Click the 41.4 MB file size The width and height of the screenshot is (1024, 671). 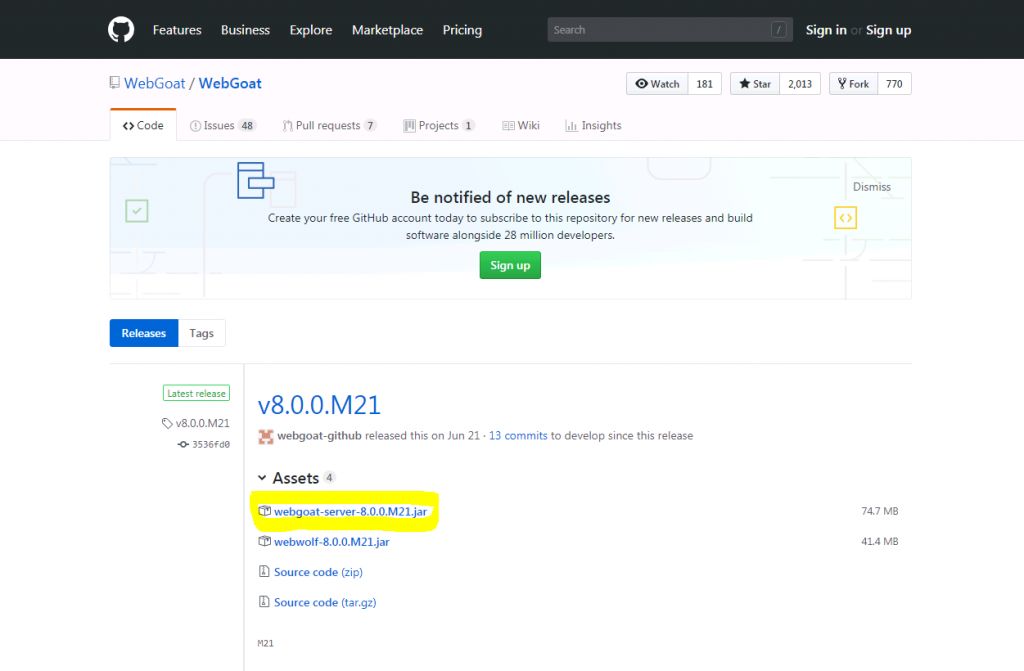[880, 541]
